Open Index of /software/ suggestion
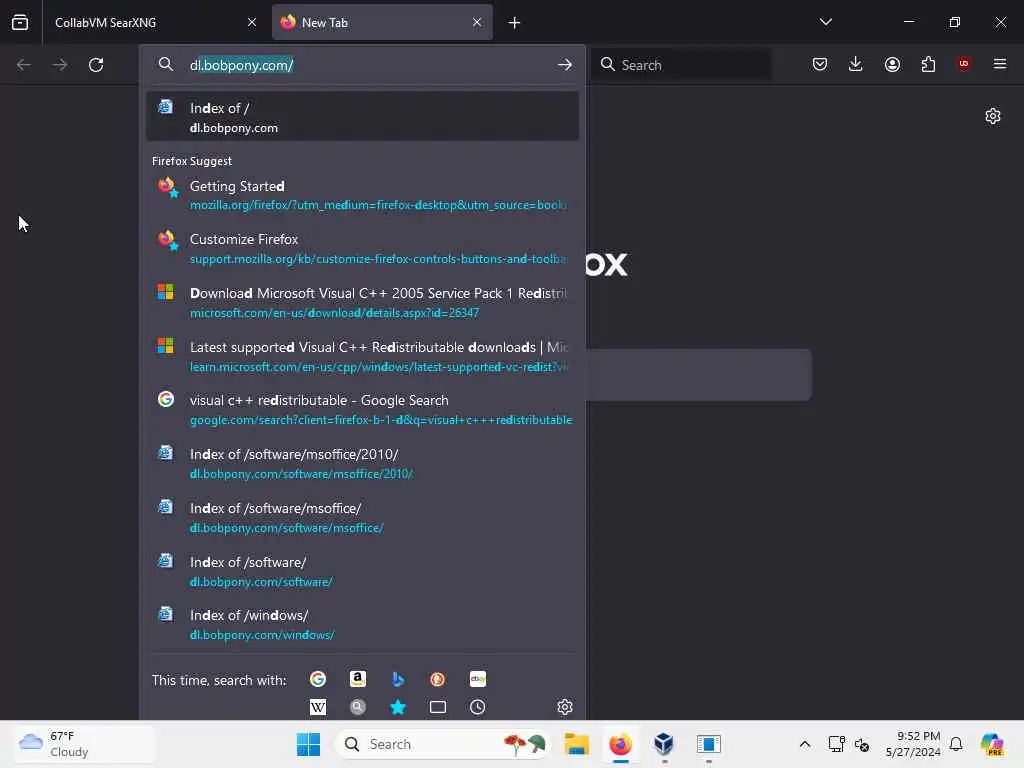 click(362, 571)
